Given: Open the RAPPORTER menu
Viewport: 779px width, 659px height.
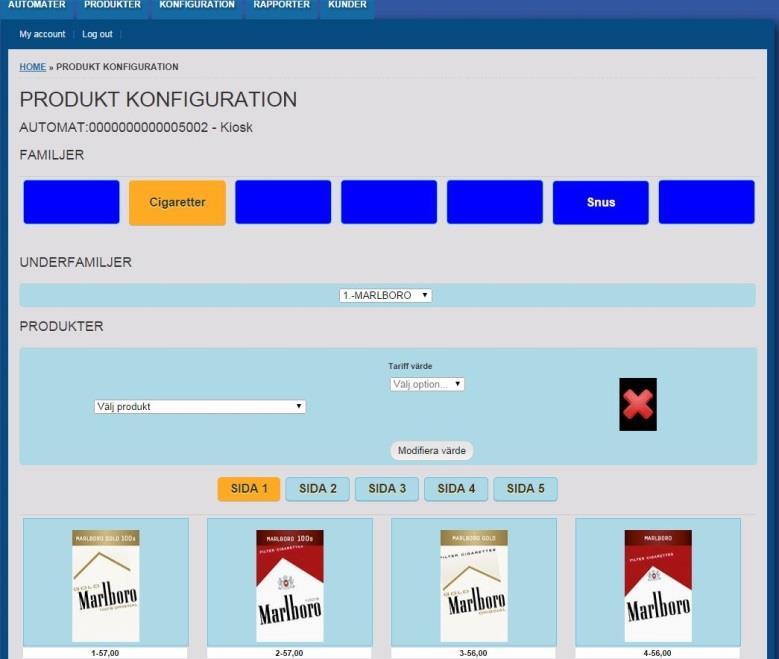Looking at the screenshot, I should [x=281, y=5].
